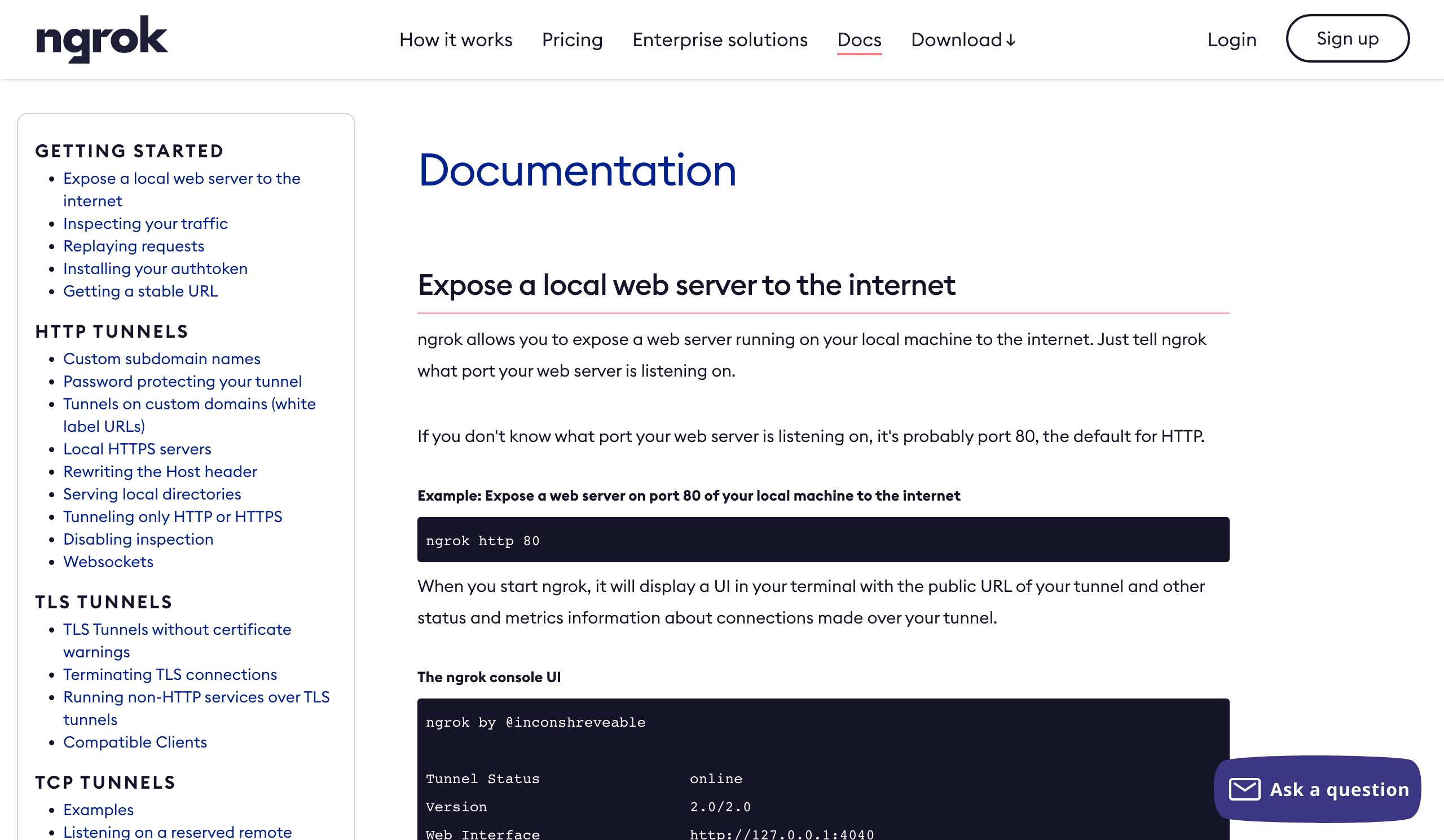
Task: Go to Custom subdomain names
Action: tap(161, 359)
